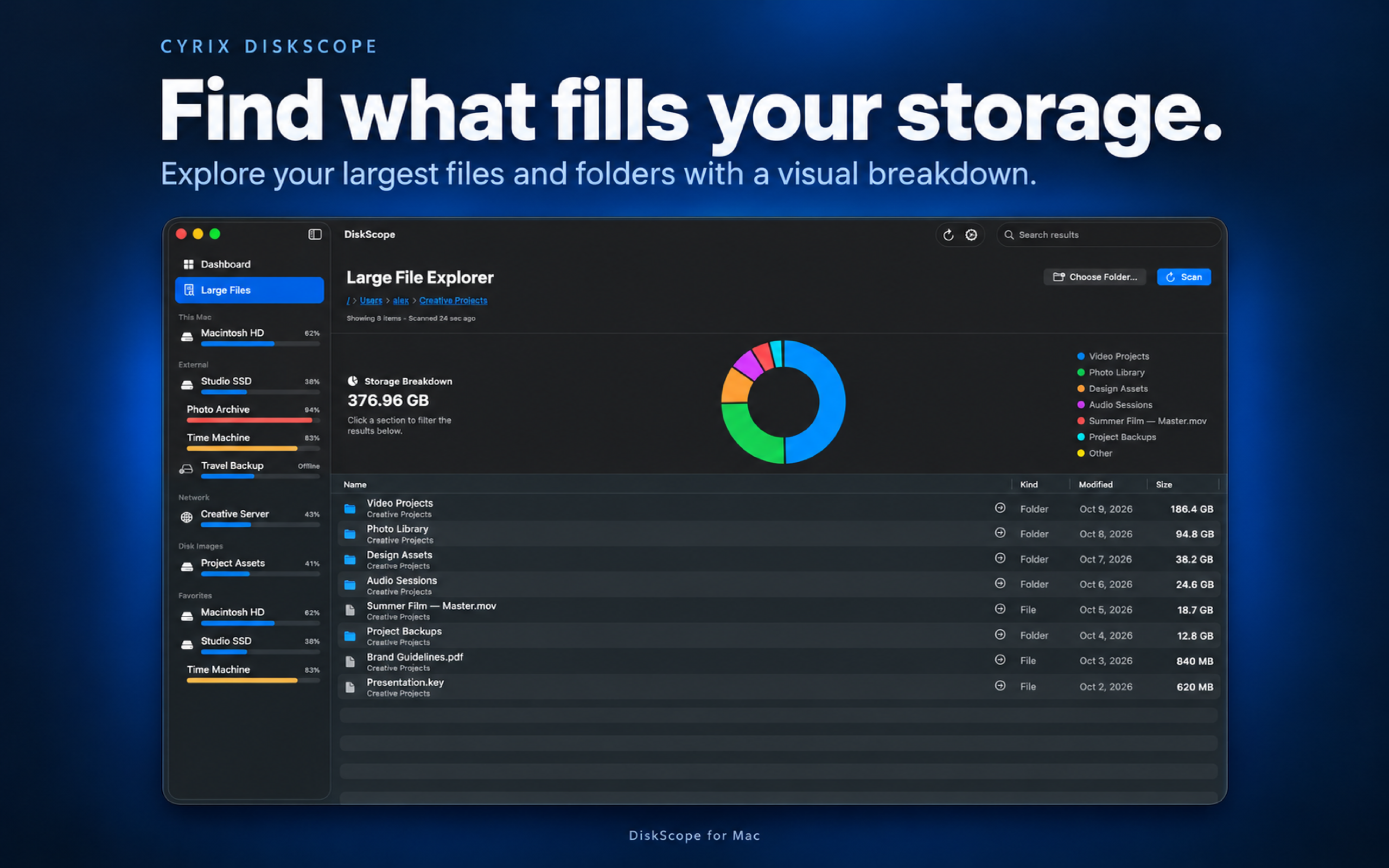1389x868 pixels.
Task: Click the root slash breadcrumb link
Action: [x=348, y=300]
